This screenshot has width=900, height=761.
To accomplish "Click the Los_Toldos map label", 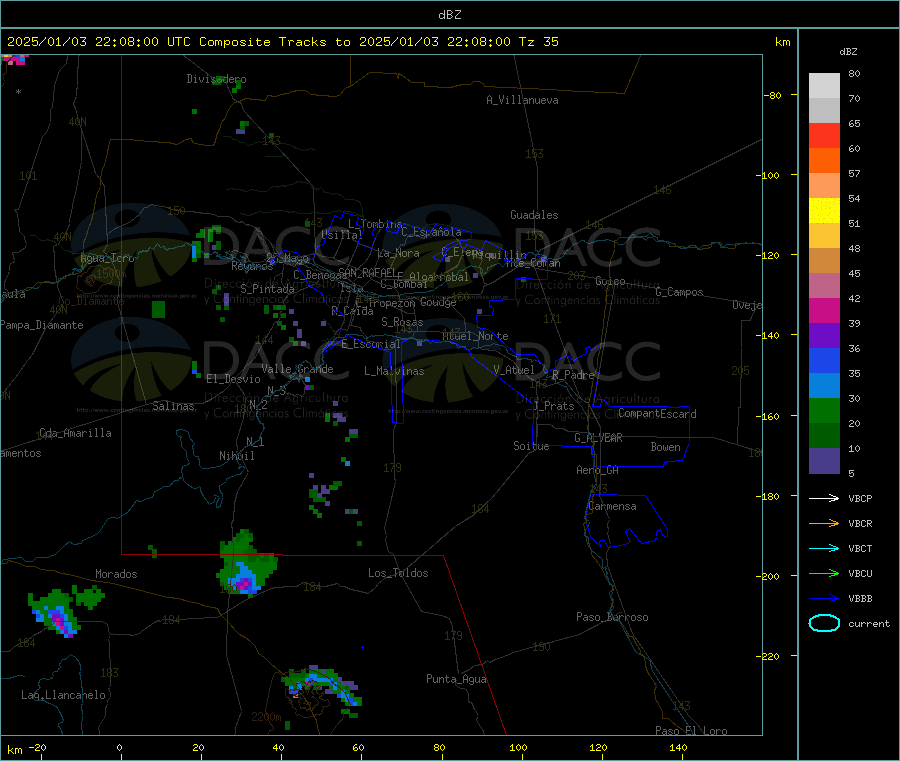I will click(398, 573).
